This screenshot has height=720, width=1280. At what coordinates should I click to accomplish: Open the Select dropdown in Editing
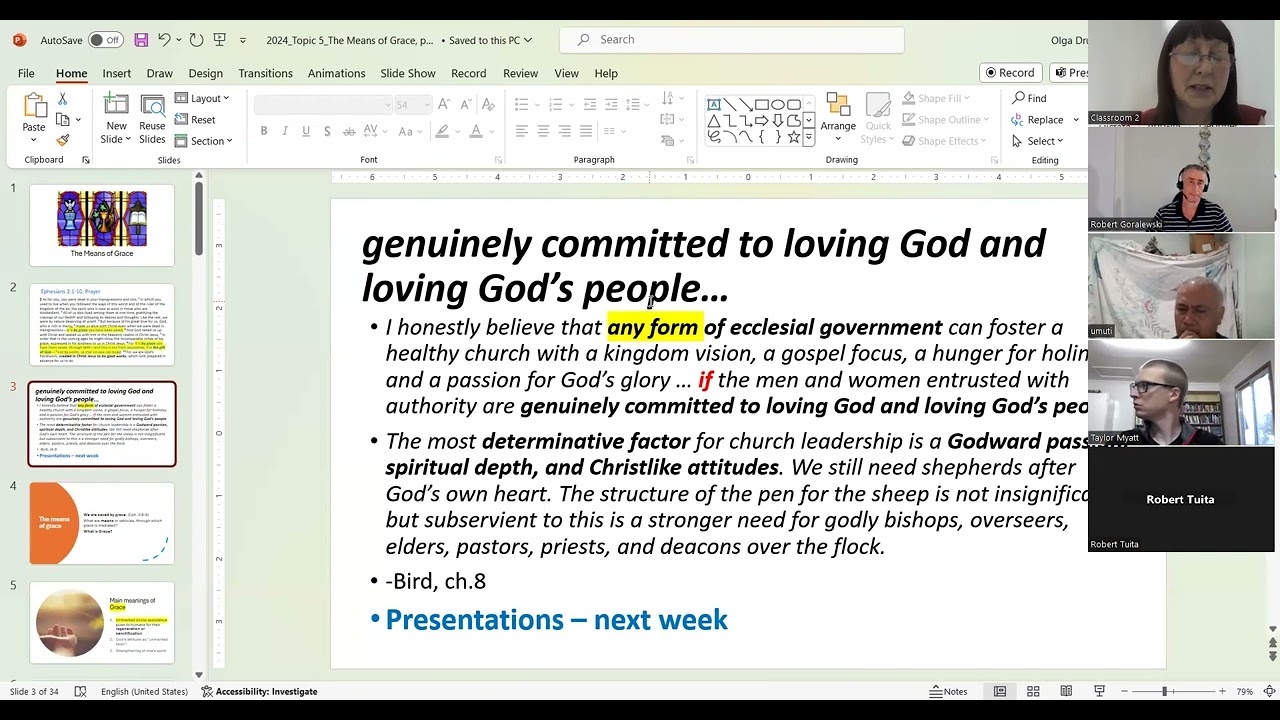(x=1037, y=141)
